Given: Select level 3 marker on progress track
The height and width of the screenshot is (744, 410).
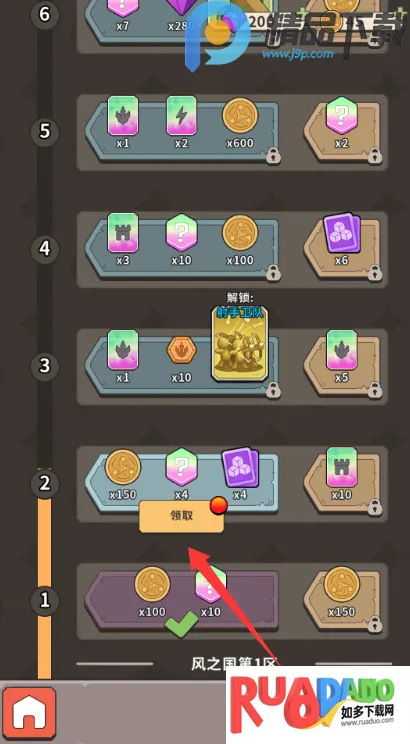Looking at the screenshot, I should (x=45, y=365).
